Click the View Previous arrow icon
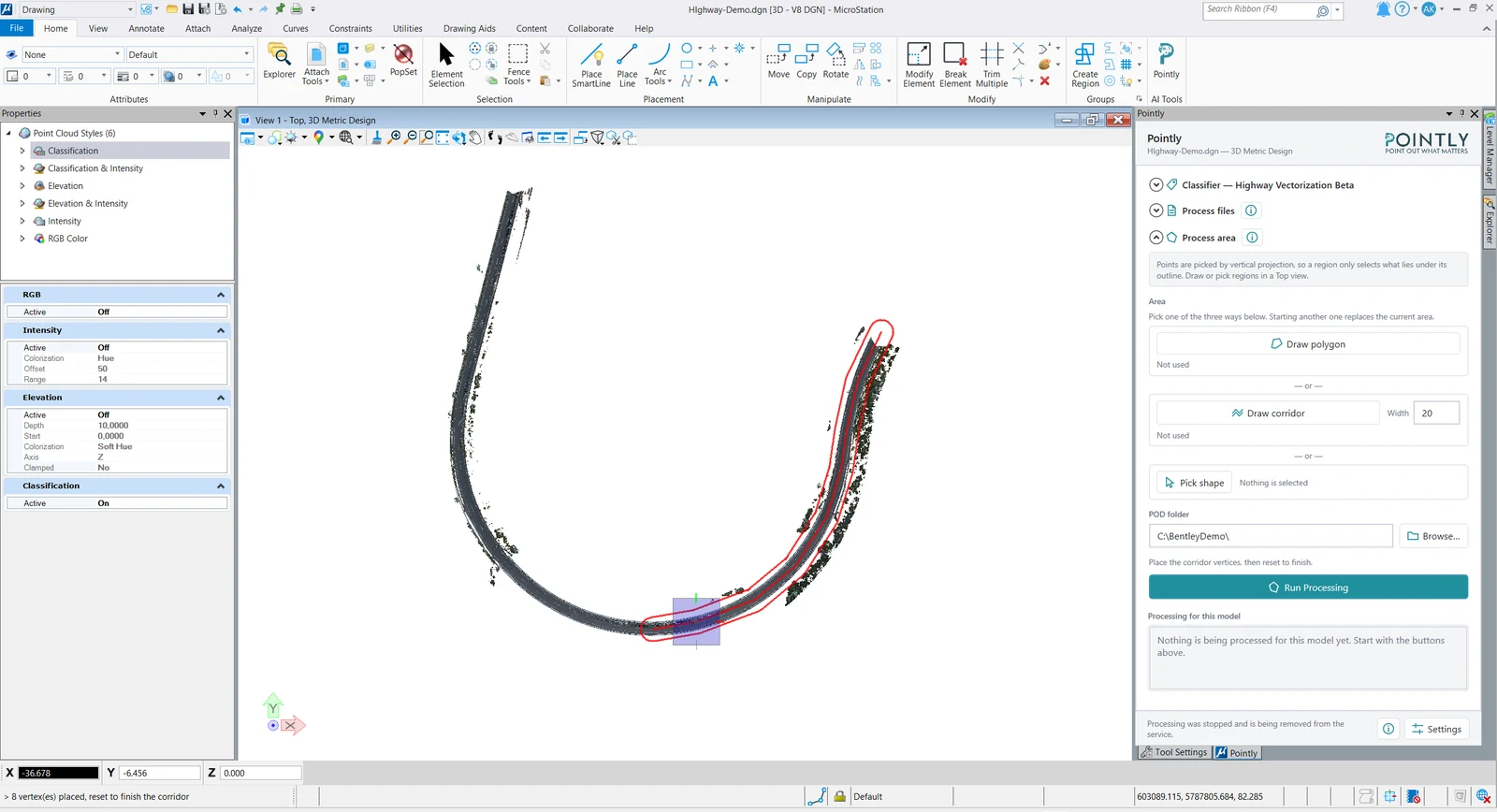 click(x=544, y=138)
